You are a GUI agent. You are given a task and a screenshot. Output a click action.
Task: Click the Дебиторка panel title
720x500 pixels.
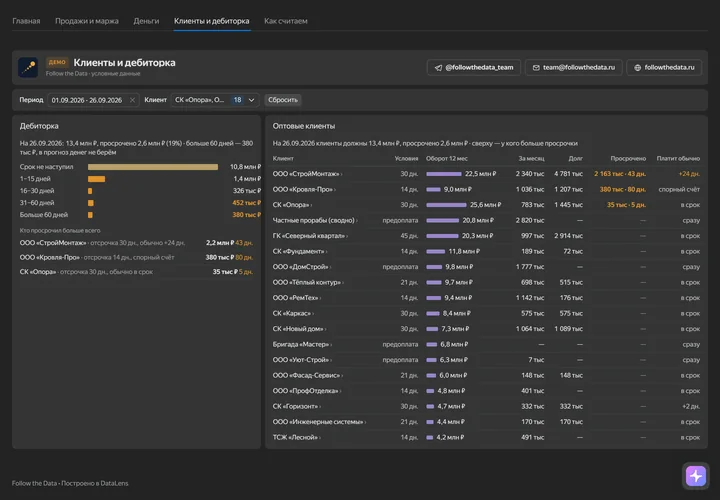[x=39, y=126]
